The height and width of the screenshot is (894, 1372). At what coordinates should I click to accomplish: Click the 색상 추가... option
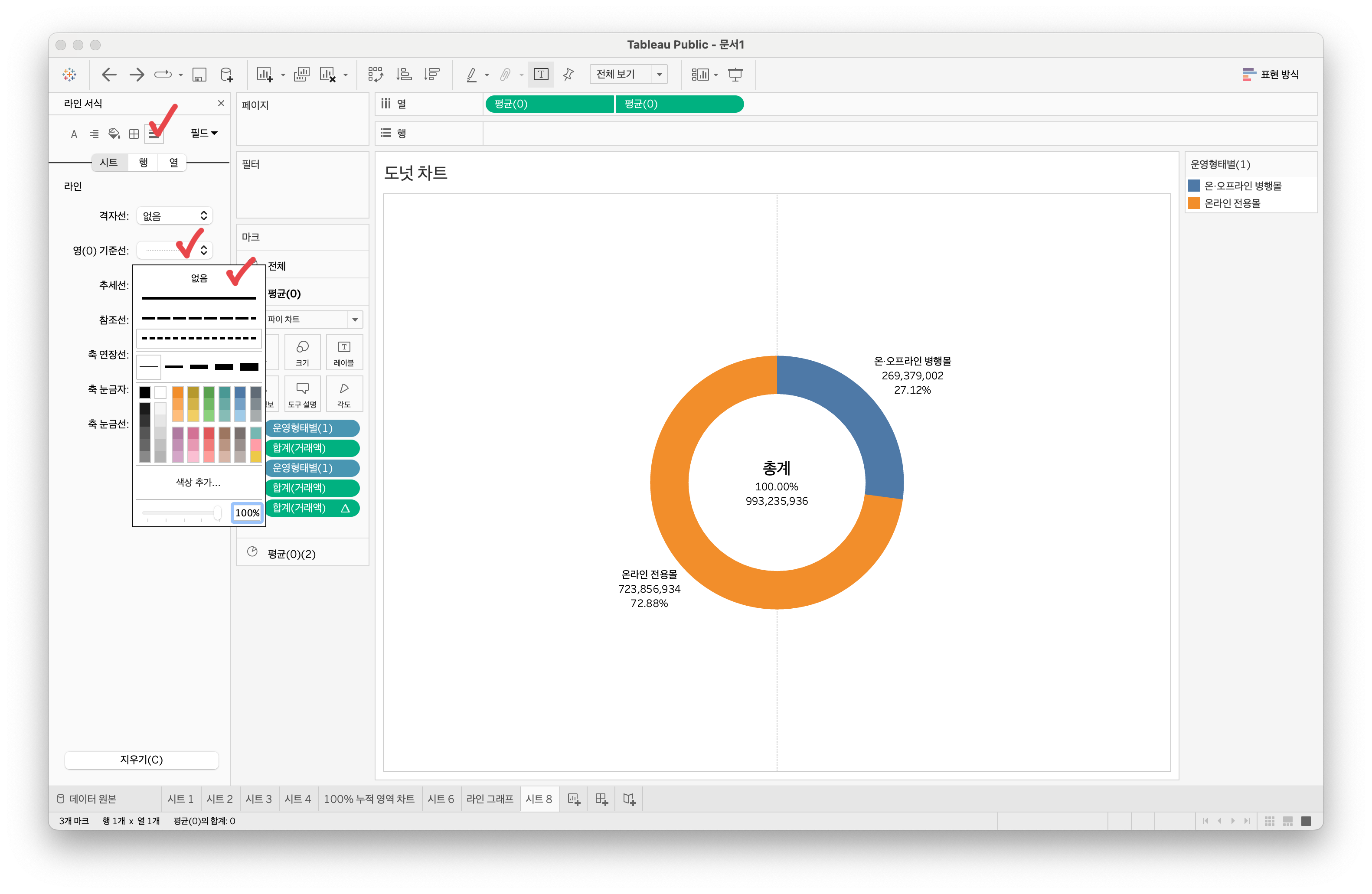point(198,483)
